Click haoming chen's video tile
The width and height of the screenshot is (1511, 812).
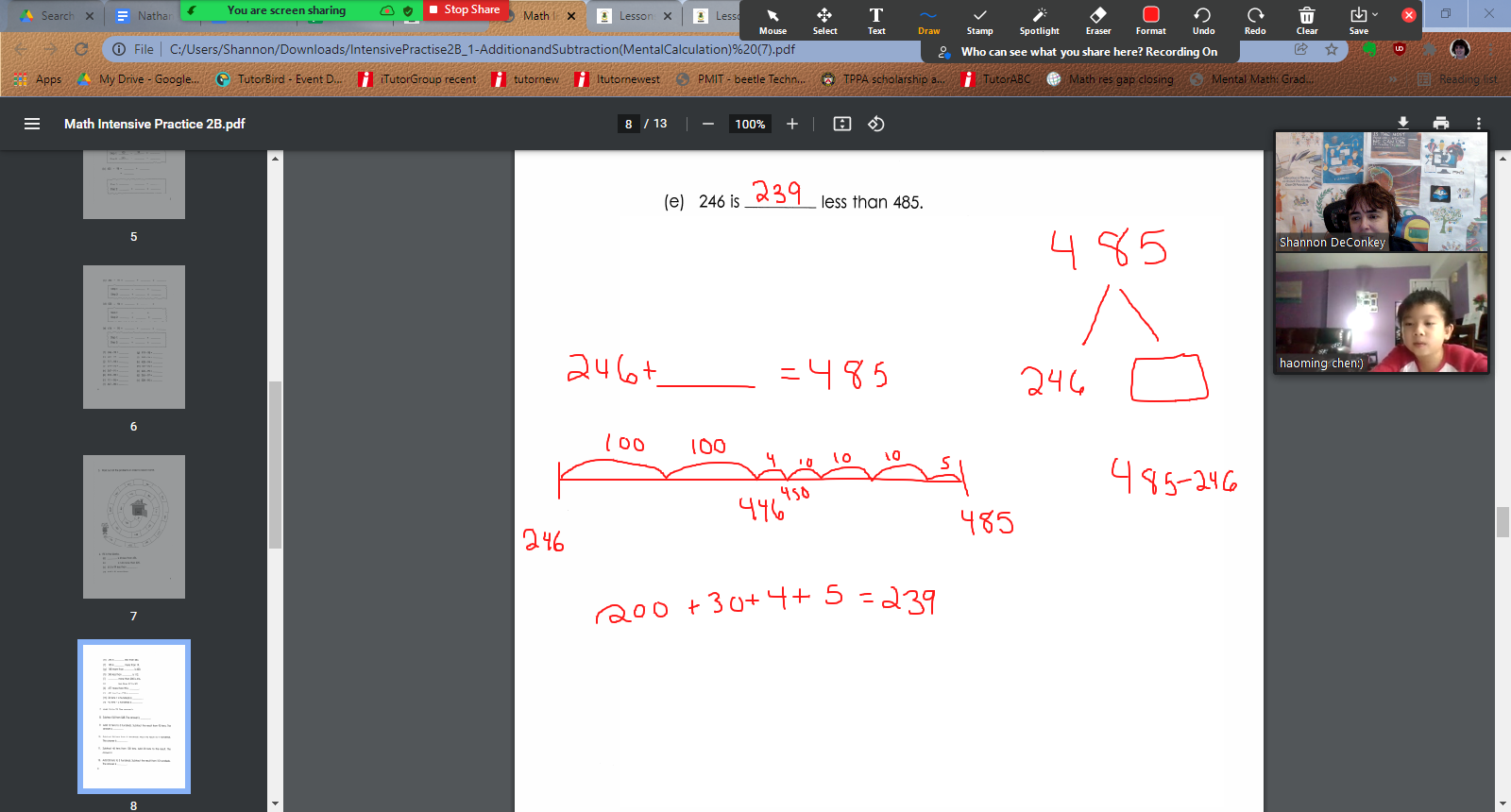coord(1382,313)
